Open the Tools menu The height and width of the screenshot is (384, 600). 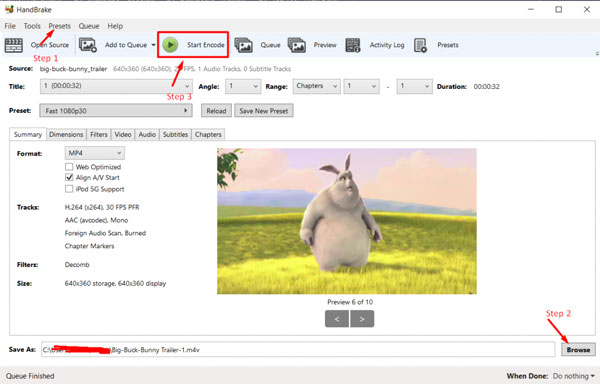(32, 26)
